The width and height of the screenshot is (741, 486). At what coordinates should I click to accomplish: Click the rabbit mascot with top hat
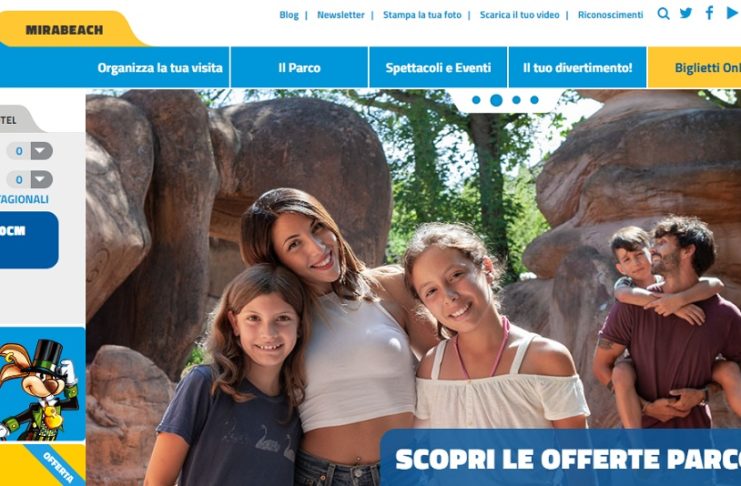coord(40,389)
